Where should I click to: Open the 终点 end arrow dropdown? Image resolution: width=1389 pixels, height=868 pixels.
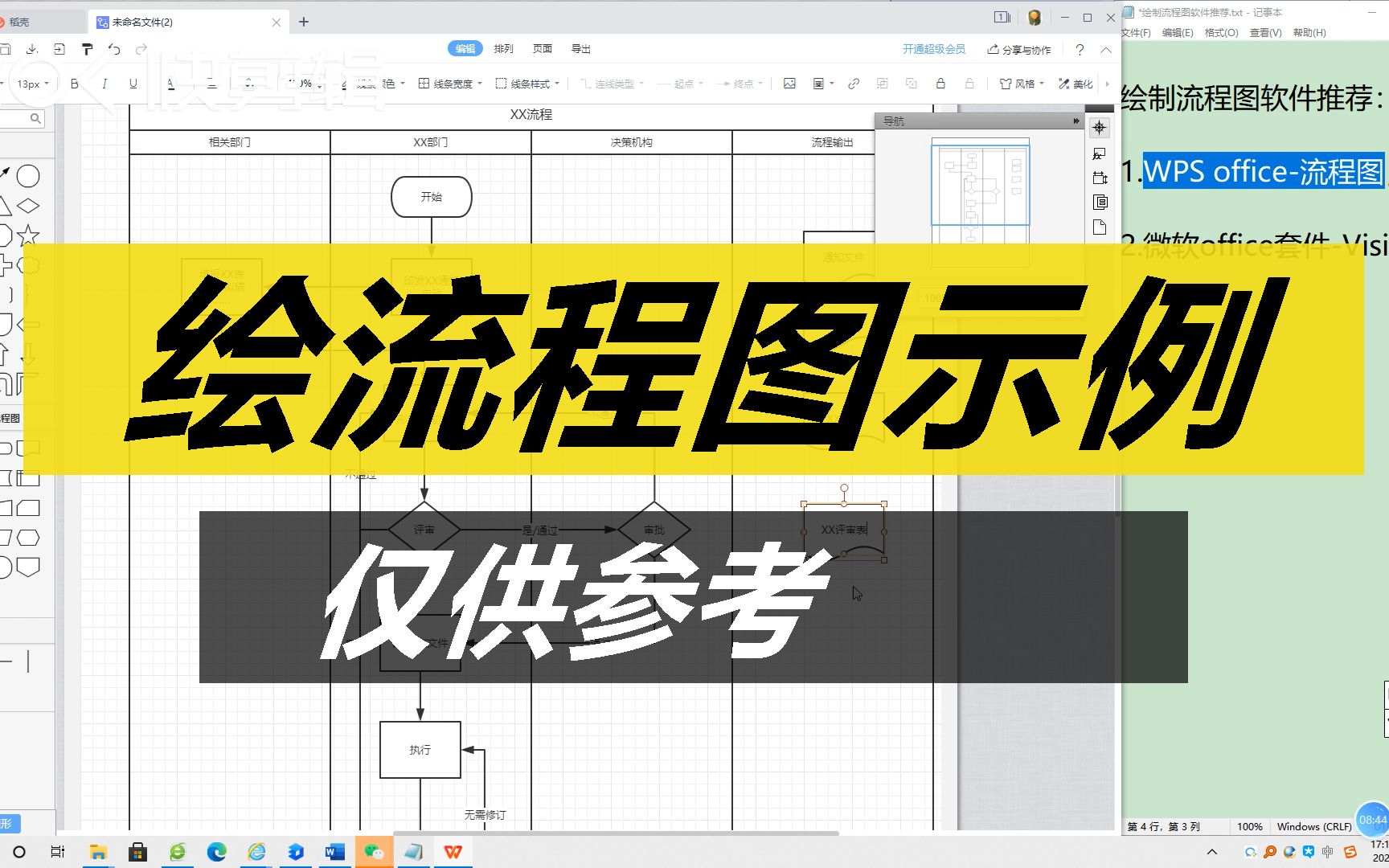[740, 84]
